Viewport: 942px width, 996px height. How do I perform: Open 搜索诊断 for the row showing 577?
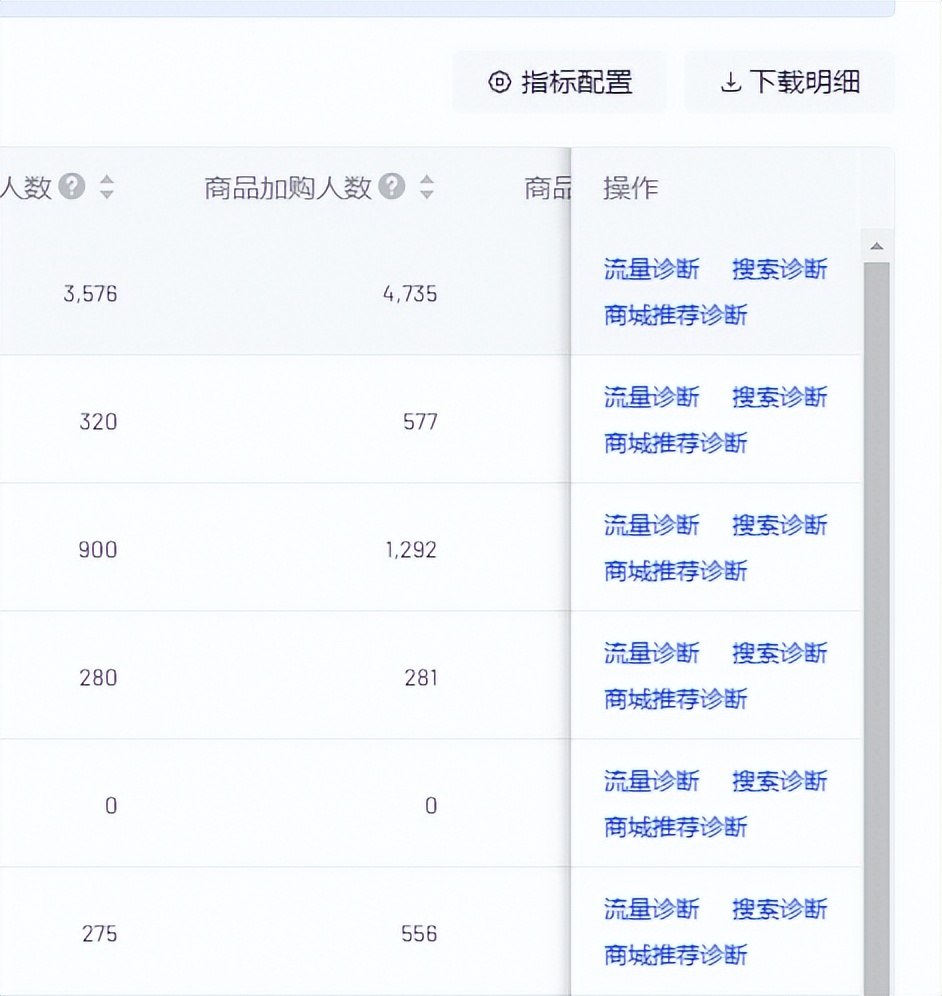(x=779, y=397)
